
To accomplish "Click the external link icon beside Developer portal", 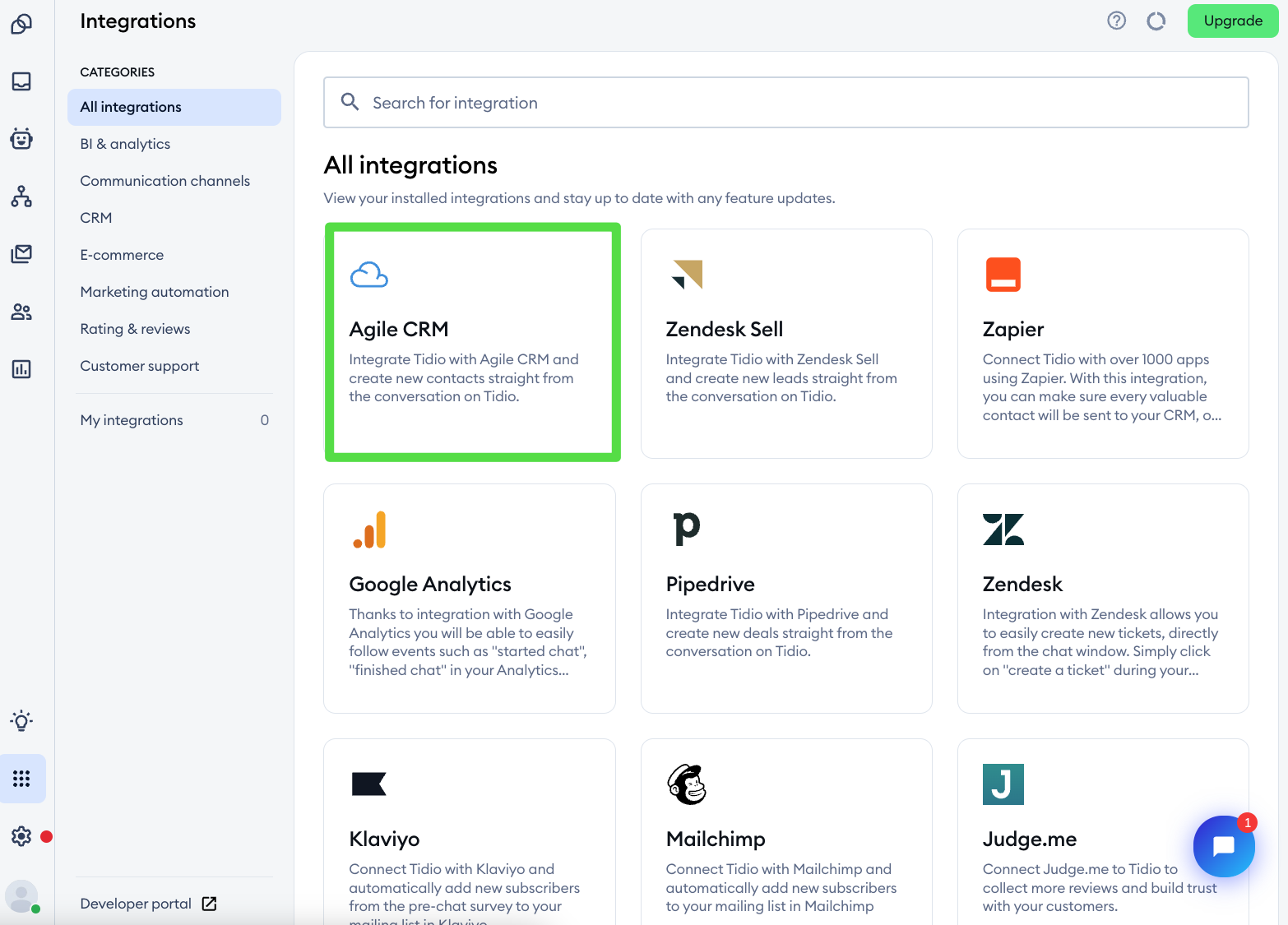I will pos(210,904).
